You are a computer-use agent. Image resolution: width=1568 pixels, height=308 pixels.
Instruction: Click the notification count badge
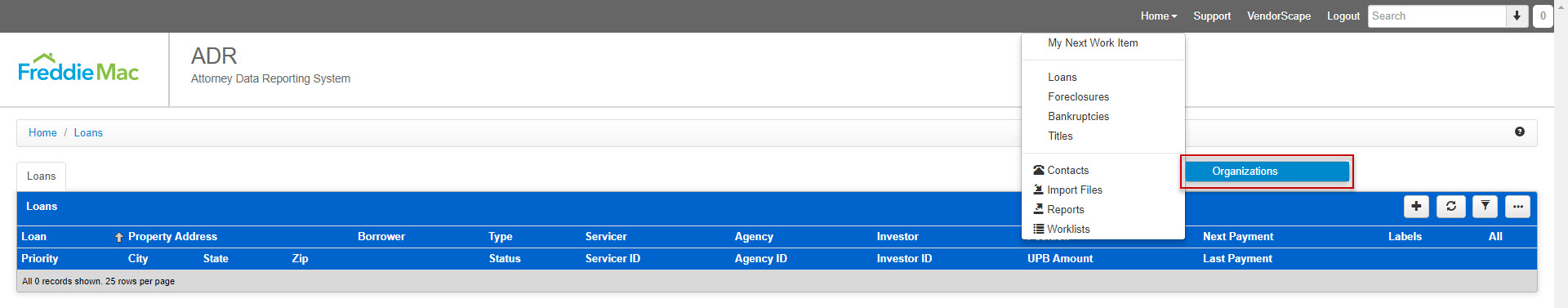[x=1543, y=16]
